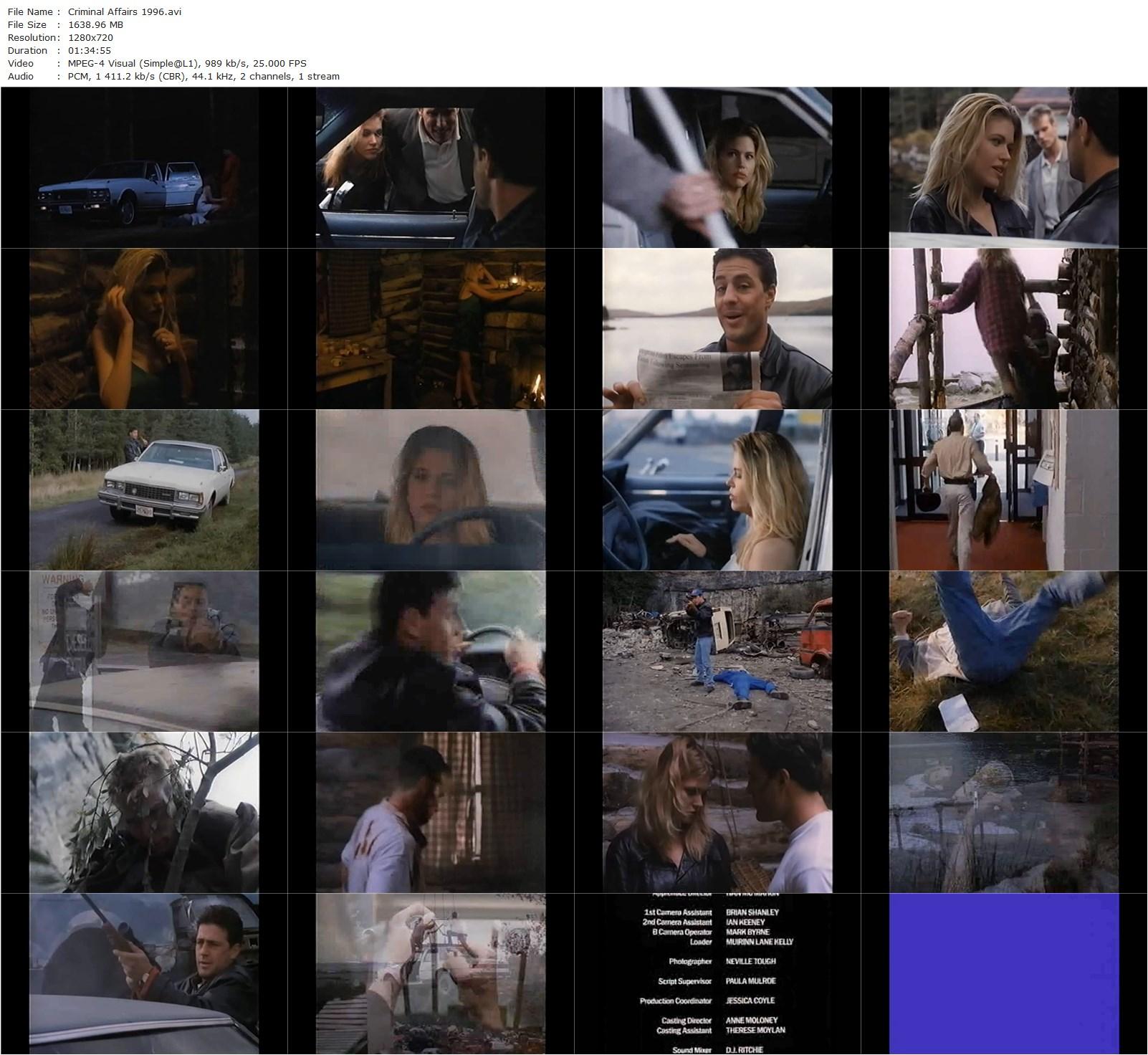Open the thumbnail of man with bloodied white shirt

tap(431, 813)
